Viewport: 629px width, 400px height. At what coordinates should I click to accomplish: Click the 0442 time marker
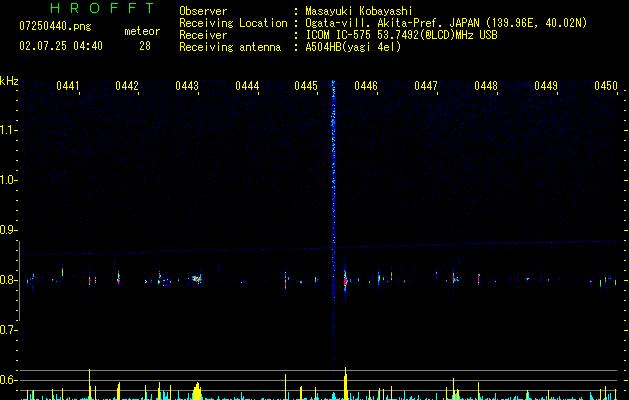click(127, 86)
